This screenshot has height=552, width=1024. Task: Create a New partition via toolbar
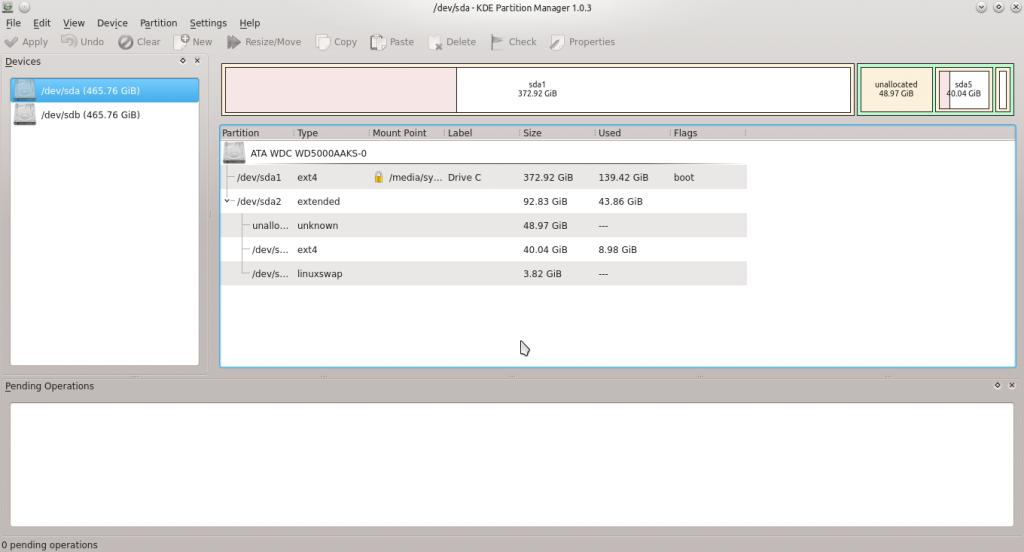click(x=182, y=42)
